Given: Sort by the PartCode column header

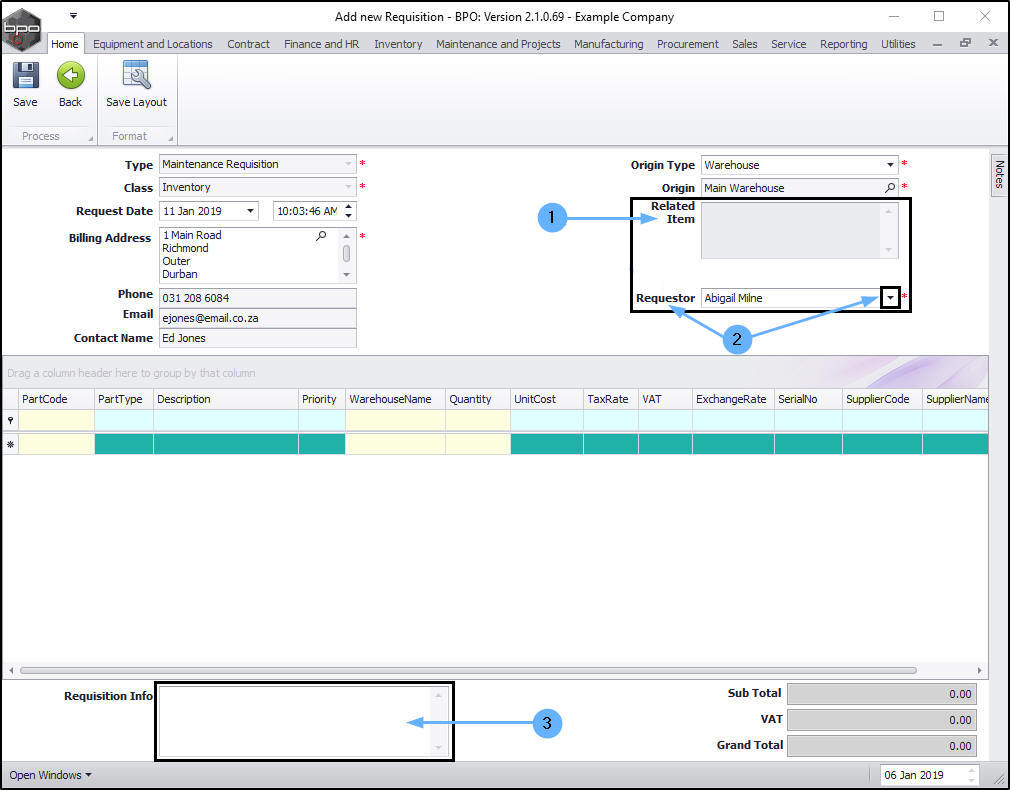Looking at the screenshot, I should pos(56,399).
